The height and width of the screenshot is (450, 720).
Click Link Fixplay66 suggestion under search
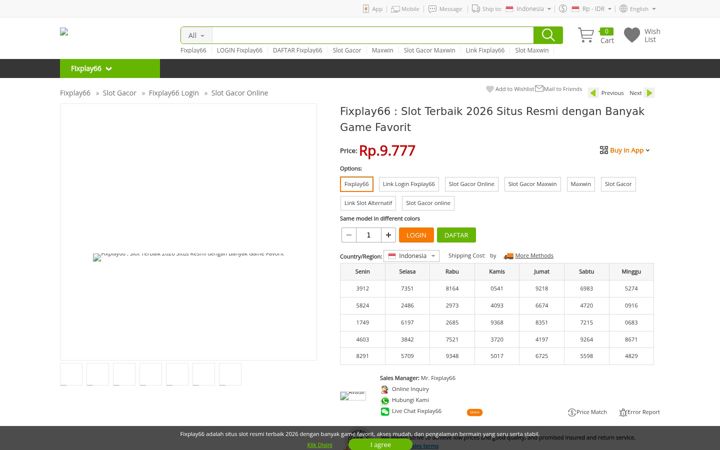tap(485, 51)
